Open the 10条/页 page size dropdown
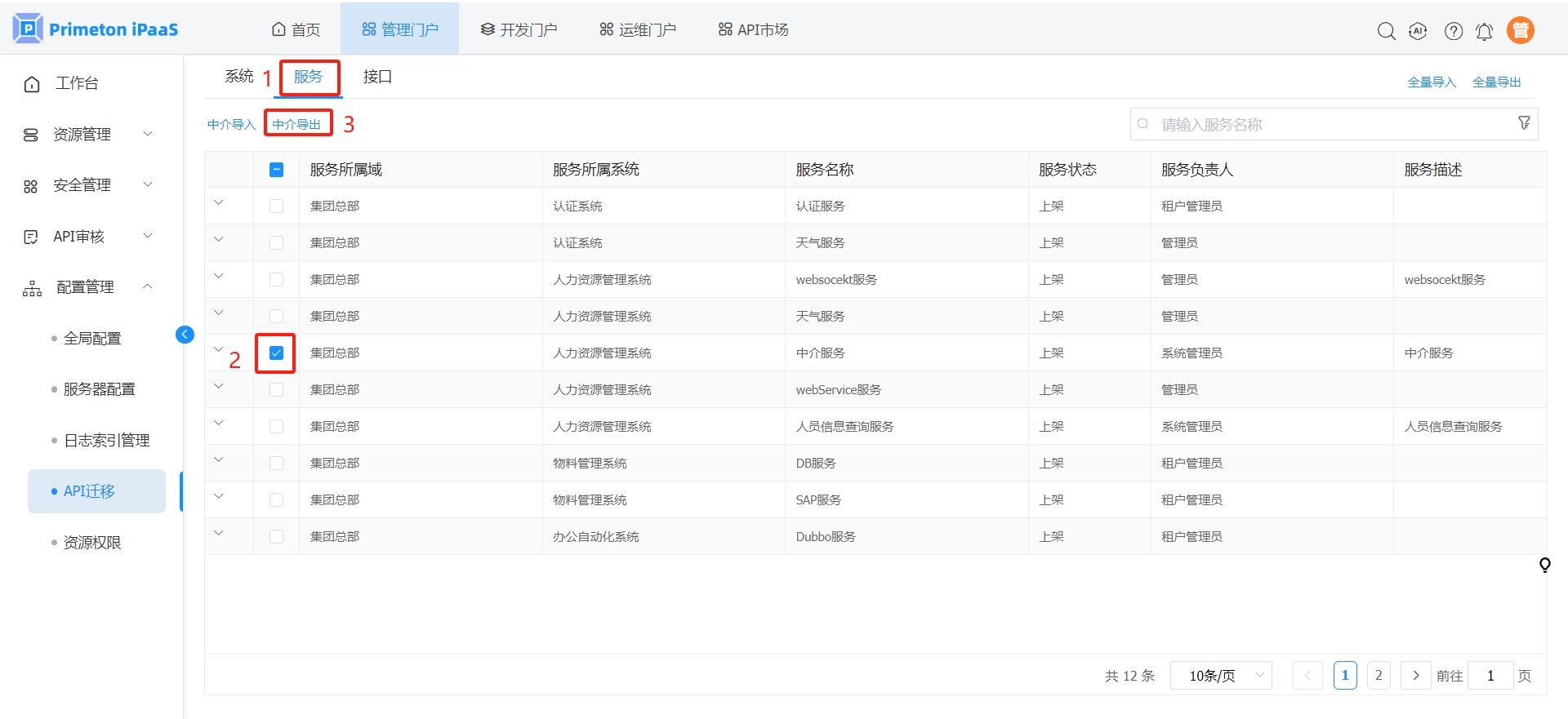This screenshot has height=719, width=1568. coord(1220,676)
